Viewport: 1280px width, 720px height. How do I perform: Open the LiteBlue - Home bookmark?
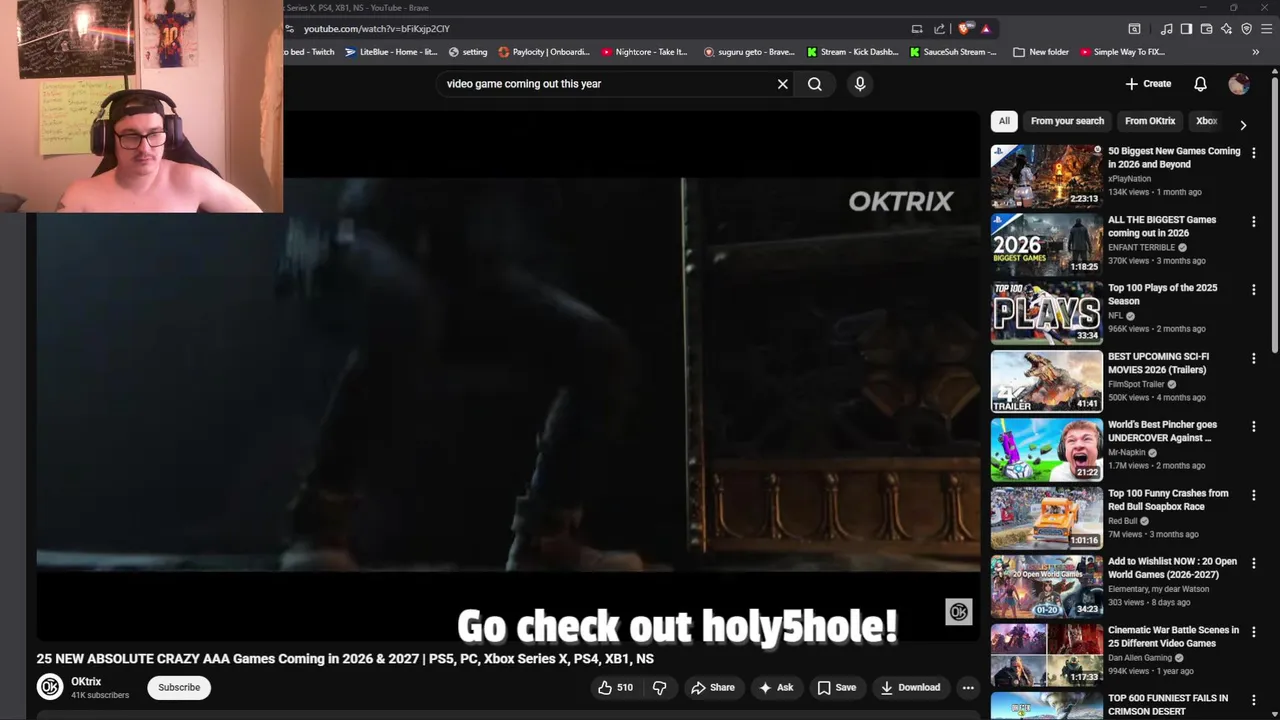click(x=391, y=52)
